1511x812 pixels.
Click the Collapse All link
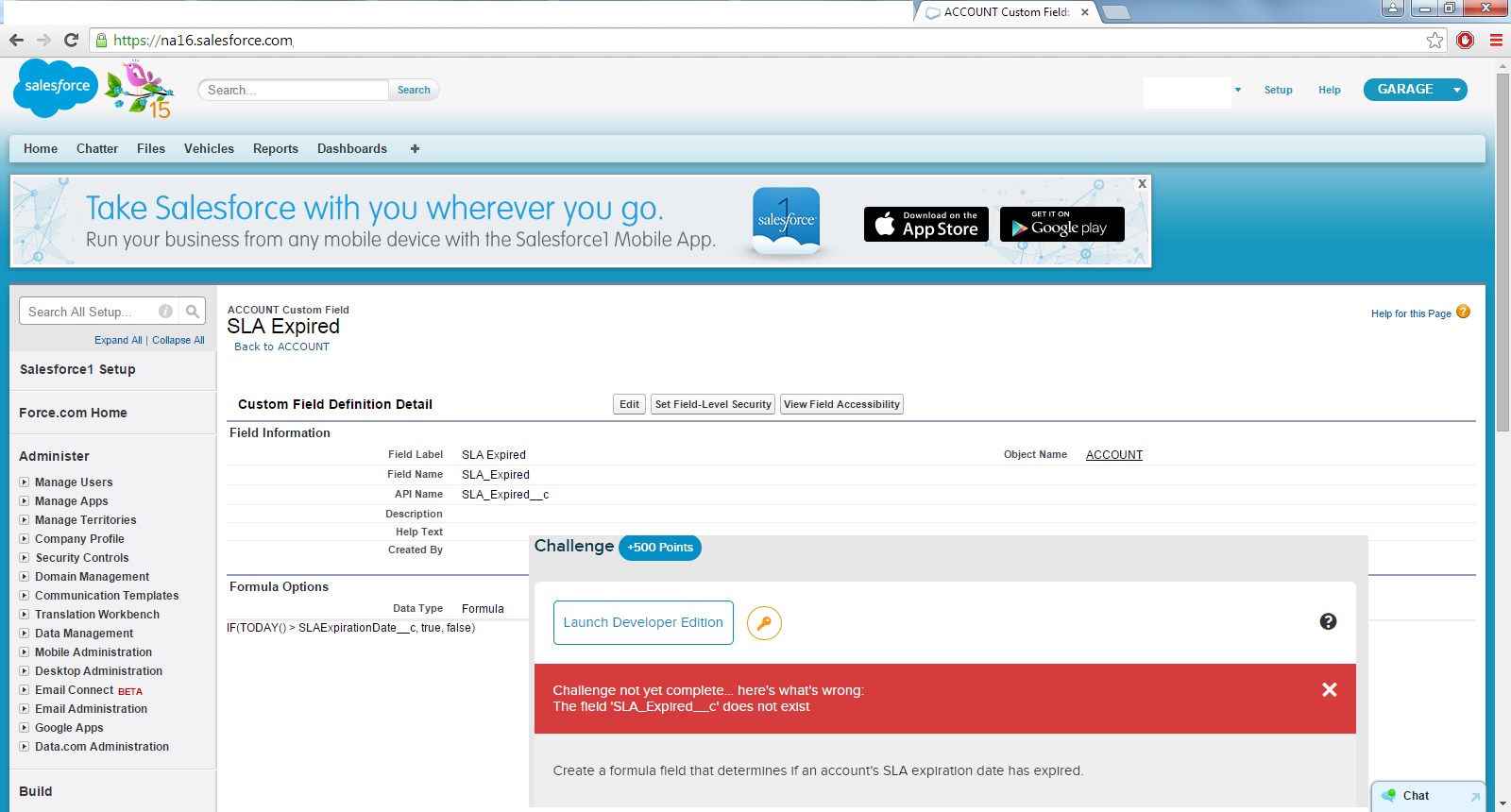(x=178, y=340)
